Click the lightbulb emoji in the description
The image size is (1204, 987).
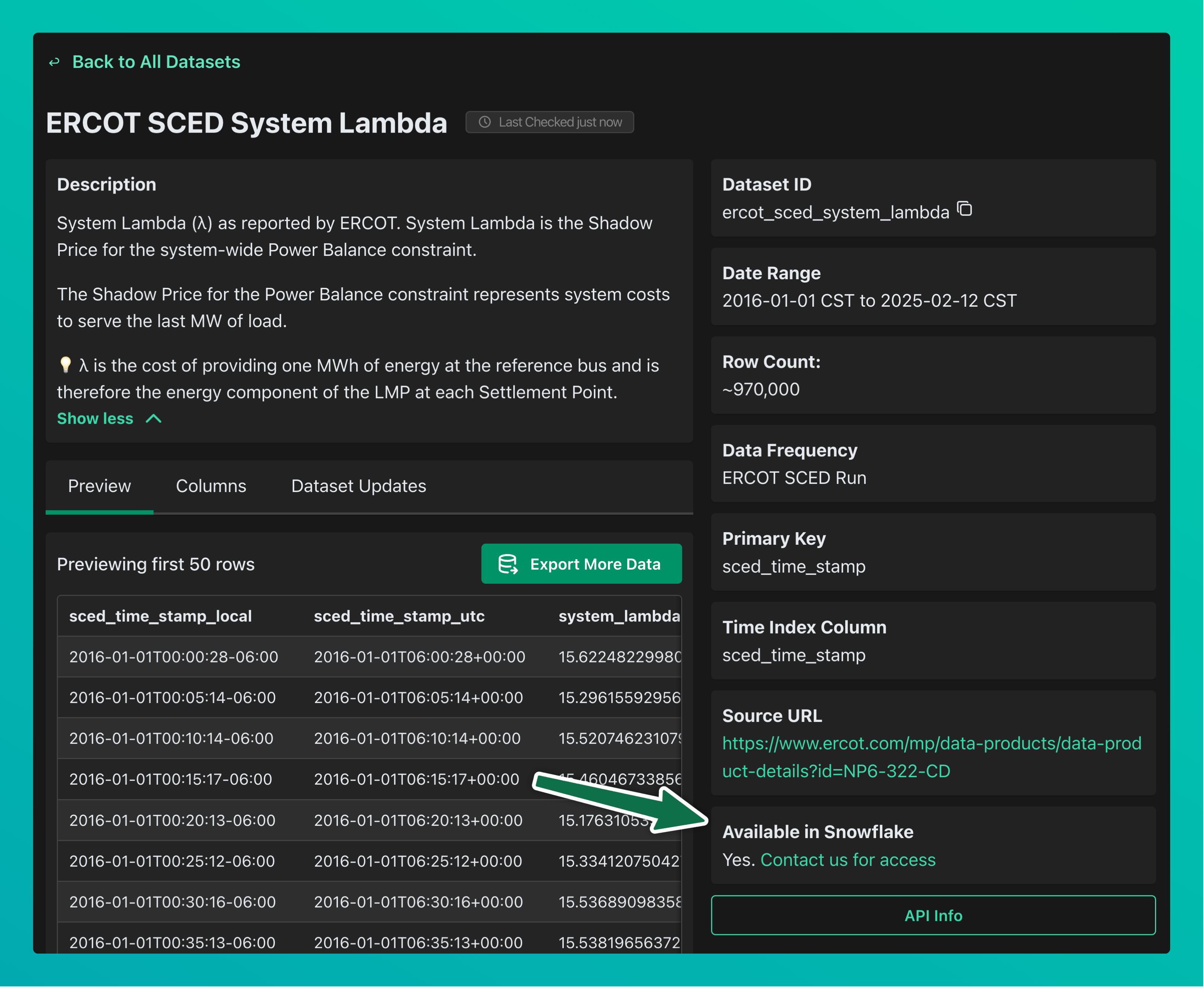pyautogui.click(x=65, y=364)
